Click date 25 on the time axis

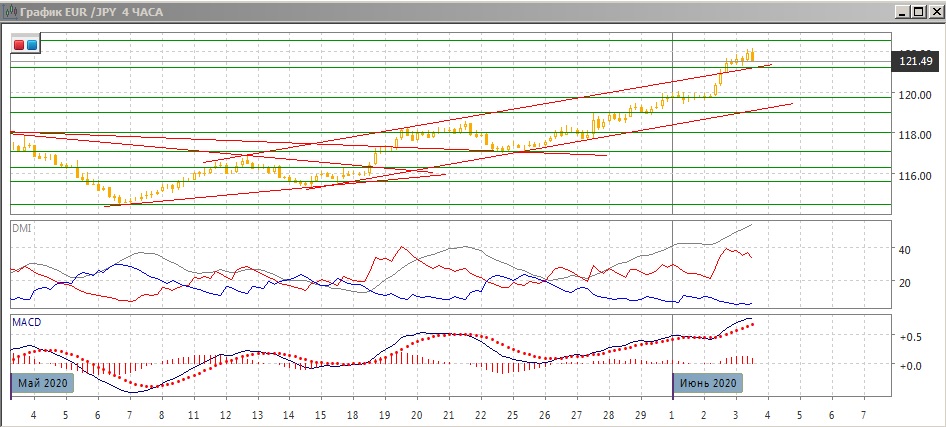513,416
